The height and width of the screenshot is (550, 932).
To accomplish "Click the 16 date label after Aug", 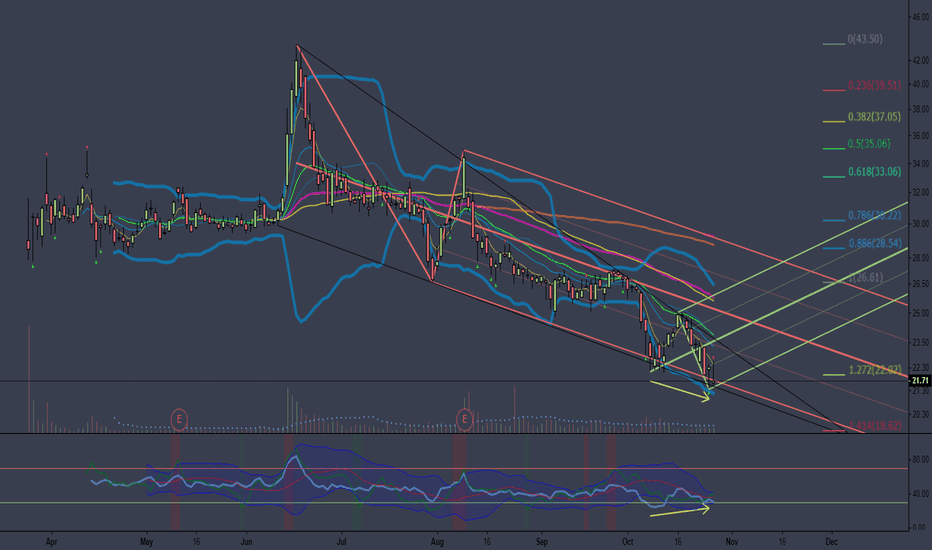I will pos(487,542).
